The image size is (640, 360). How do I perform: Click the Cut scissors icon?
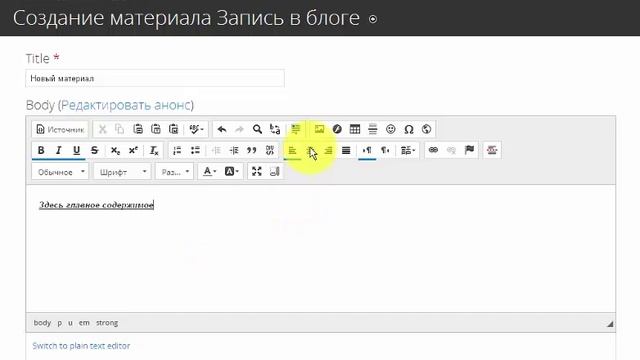pyautogui.click(x=102, y=129)
